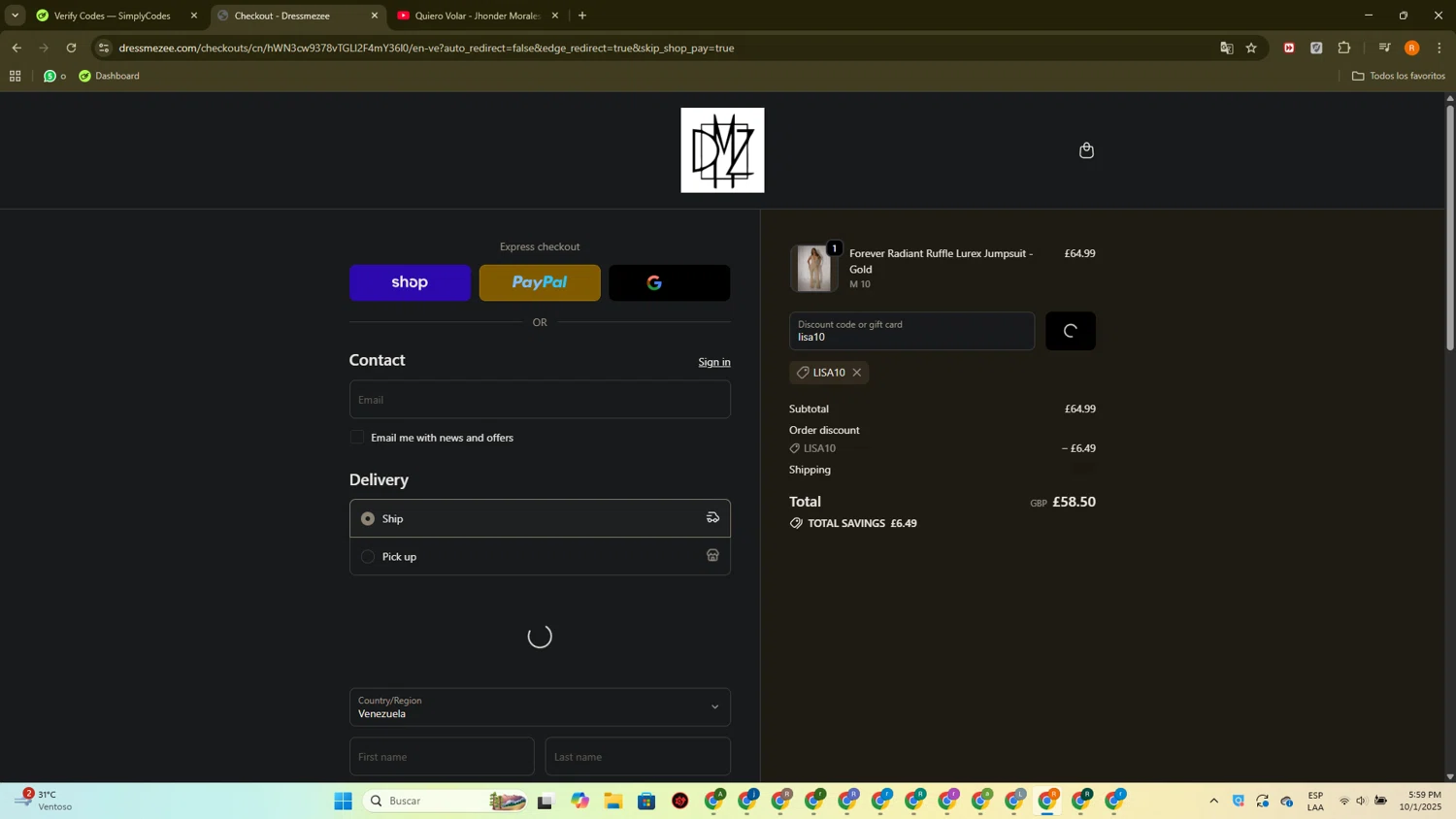This screenshot has width=1456, height=819.
Task: Open a new browser tab
Action: [582, 16]
